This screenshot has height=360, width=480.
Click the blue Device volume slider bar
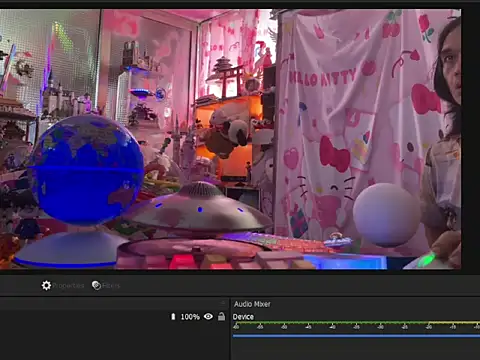point(356,336)
